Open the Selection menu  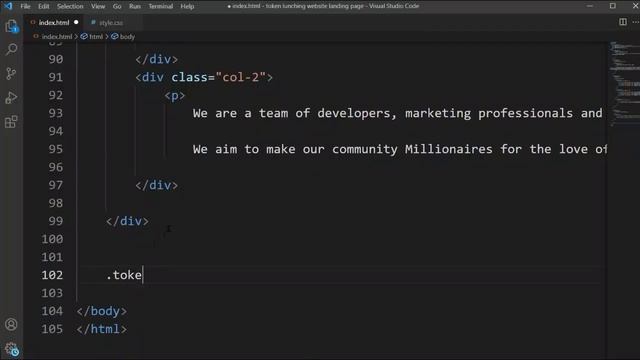tap(70, 6)
